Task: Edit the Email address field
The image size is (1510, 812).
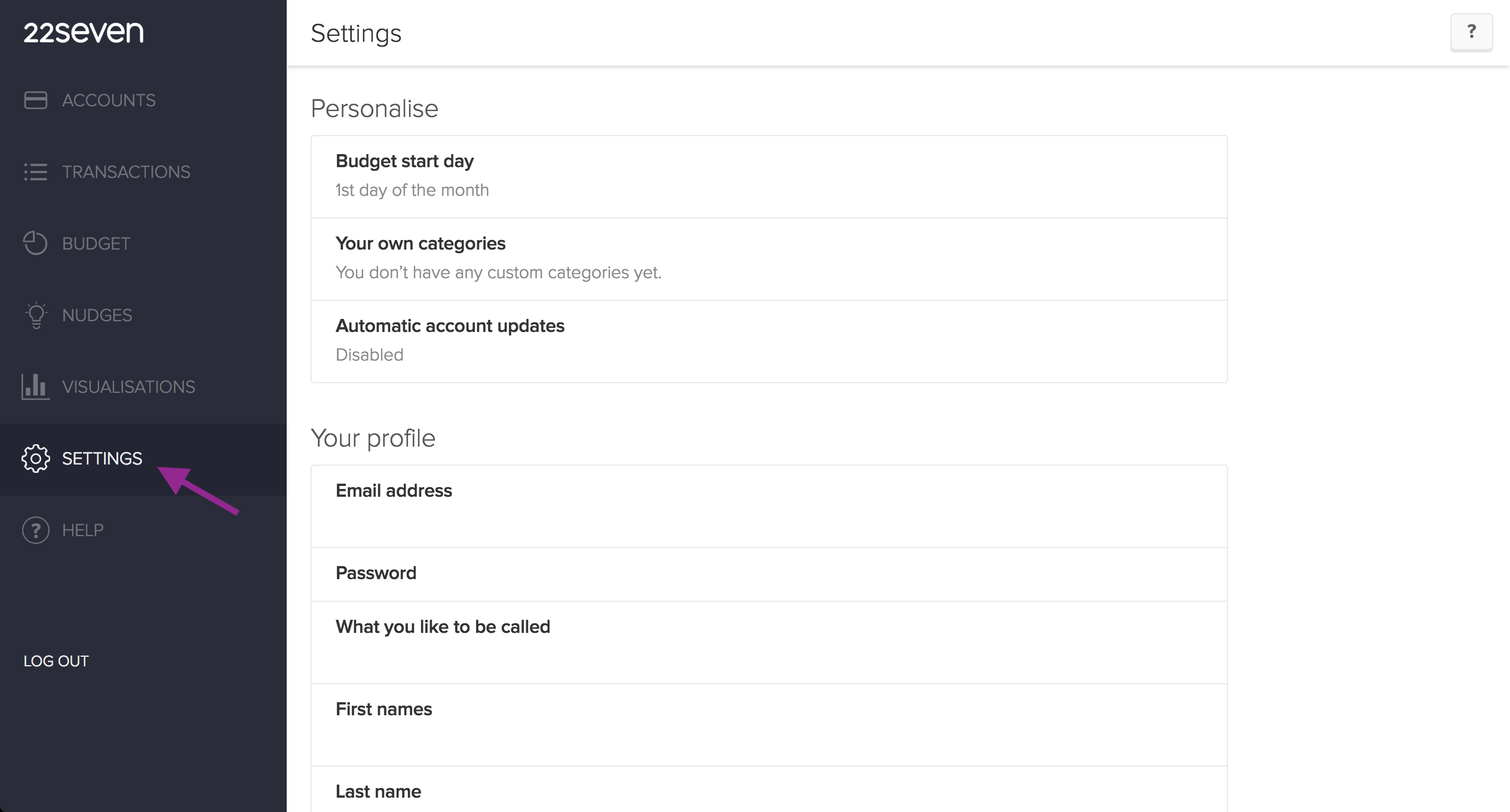Action: (769, 506)
